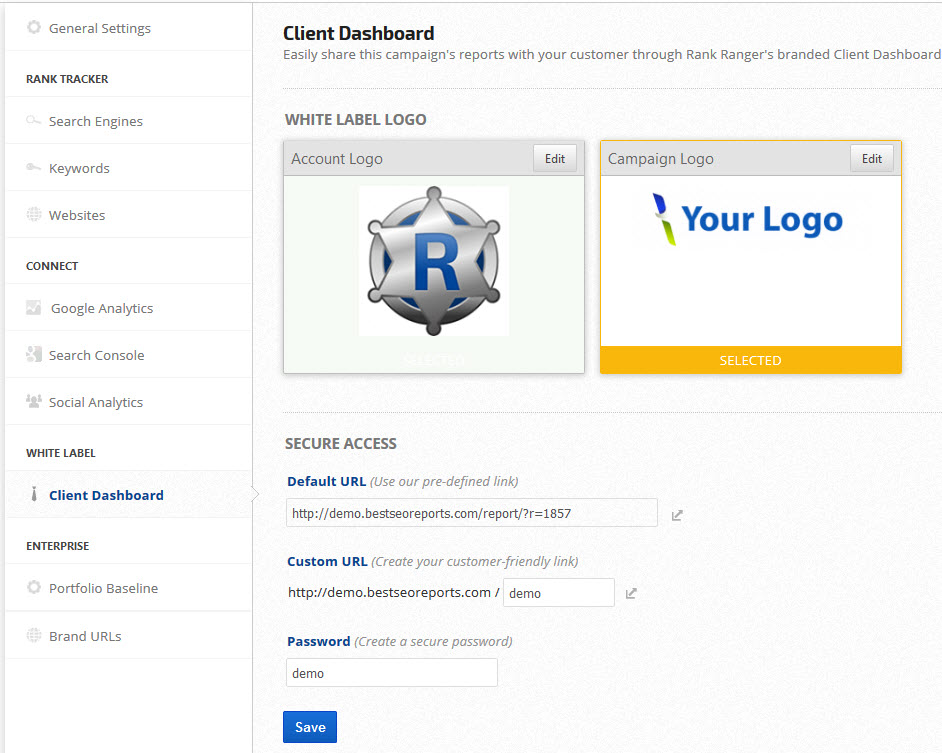Edit the Campaign Logo
Screen dimensions: 942x753
coord(872,158)
